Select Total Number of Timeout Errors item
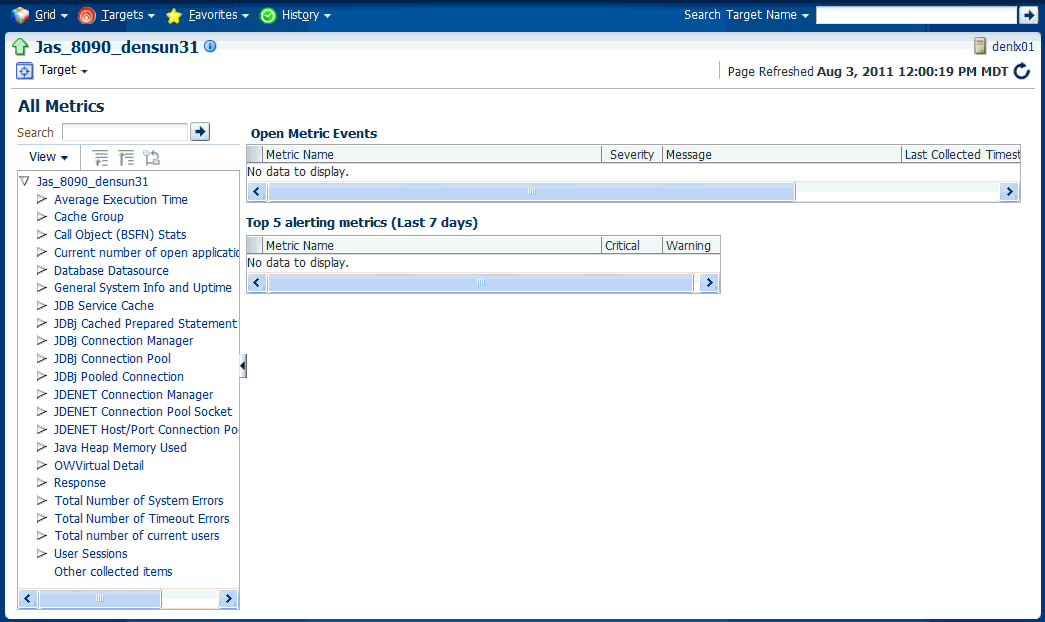Screen dimensions: 1045x622 tap(142, 518)
